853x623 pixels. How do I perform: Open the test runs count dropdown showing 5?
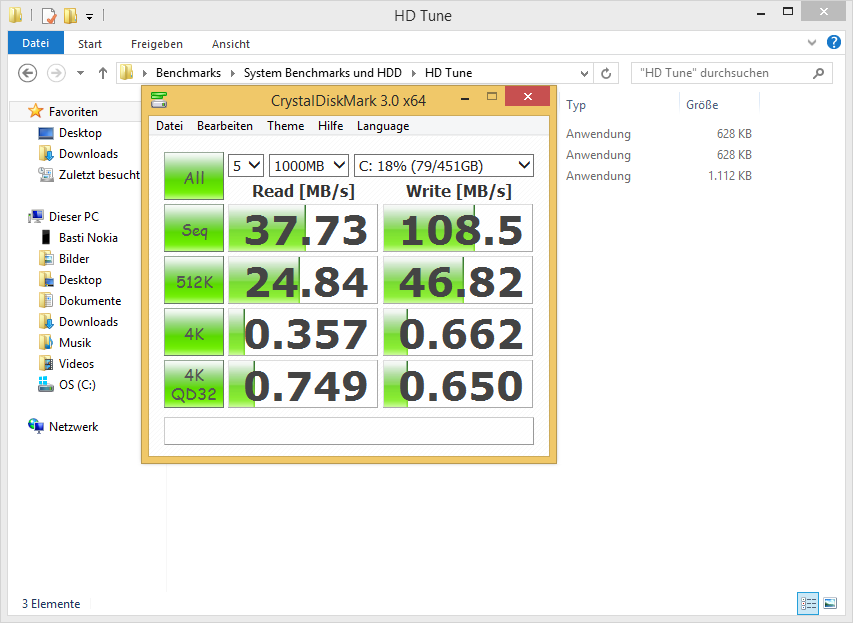(x=246, y=165)
